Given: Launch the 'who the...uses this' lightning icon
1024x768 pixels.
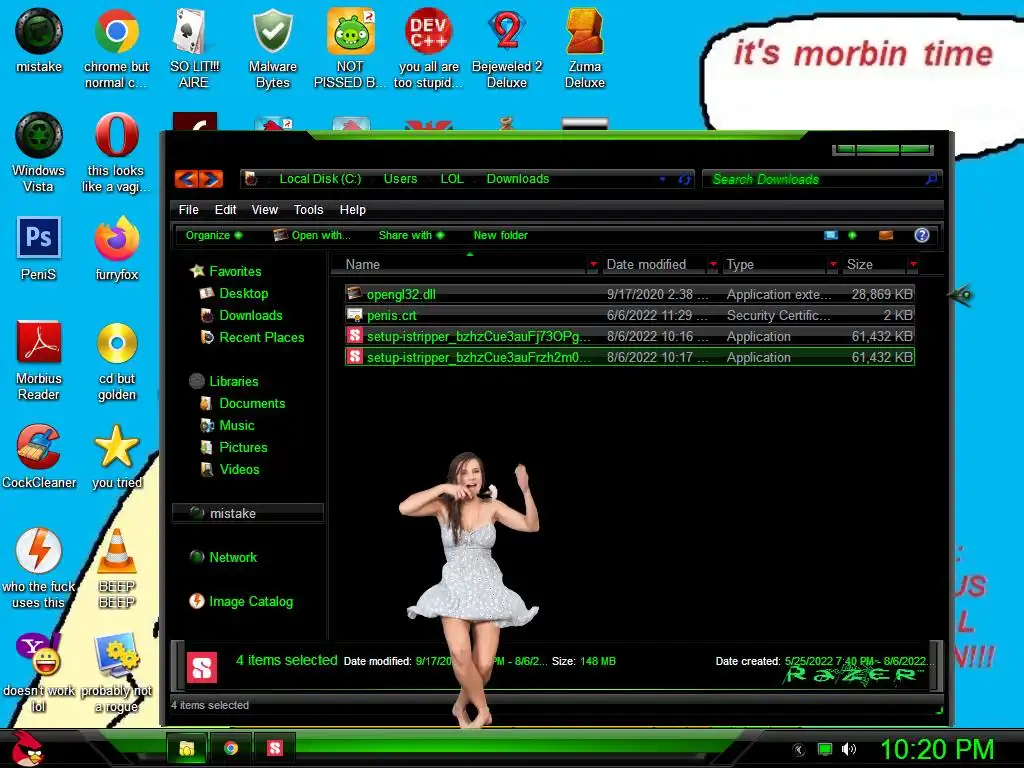Looking at the screenshot, I should coord(39,568).
